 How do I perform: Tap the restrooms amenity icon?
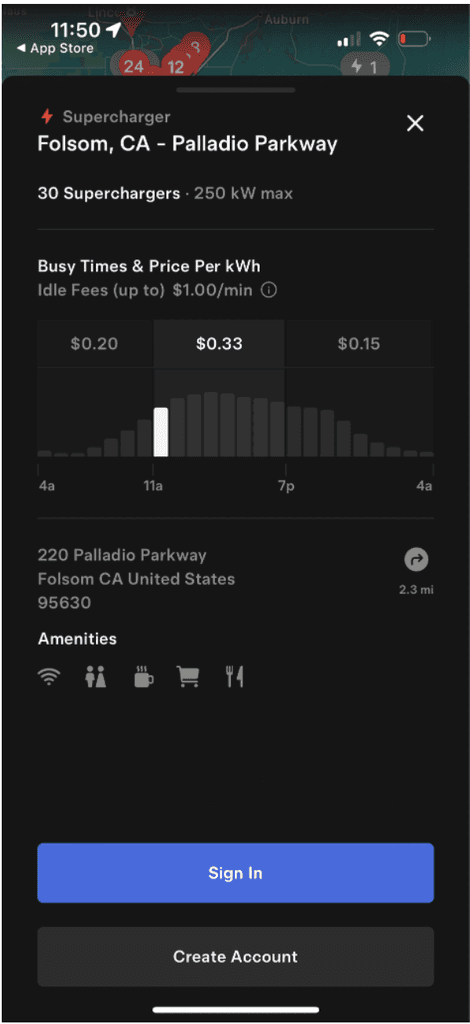[x=96, y=677]
